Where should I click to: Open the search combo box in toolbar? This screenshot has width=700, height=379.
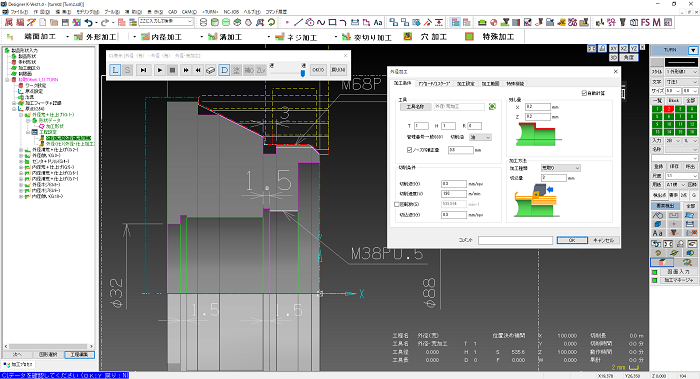[166, 21]
